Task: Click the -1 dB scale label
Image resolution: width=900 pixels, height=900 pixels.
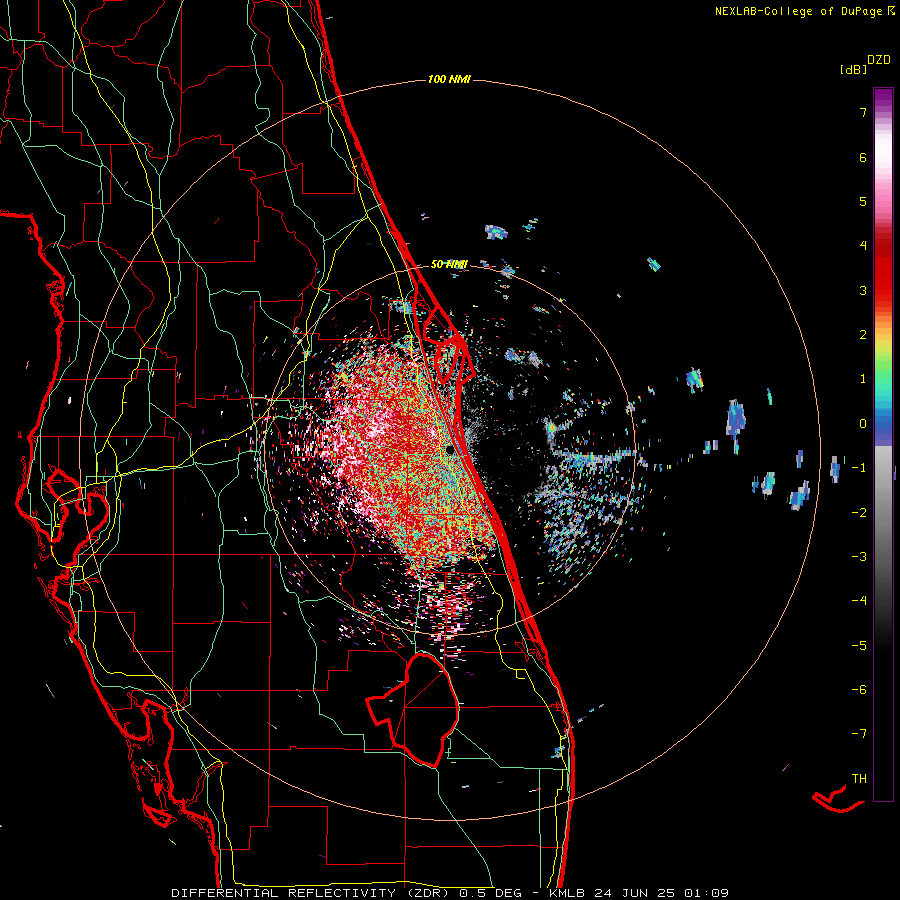Action: tap(859, 468)
